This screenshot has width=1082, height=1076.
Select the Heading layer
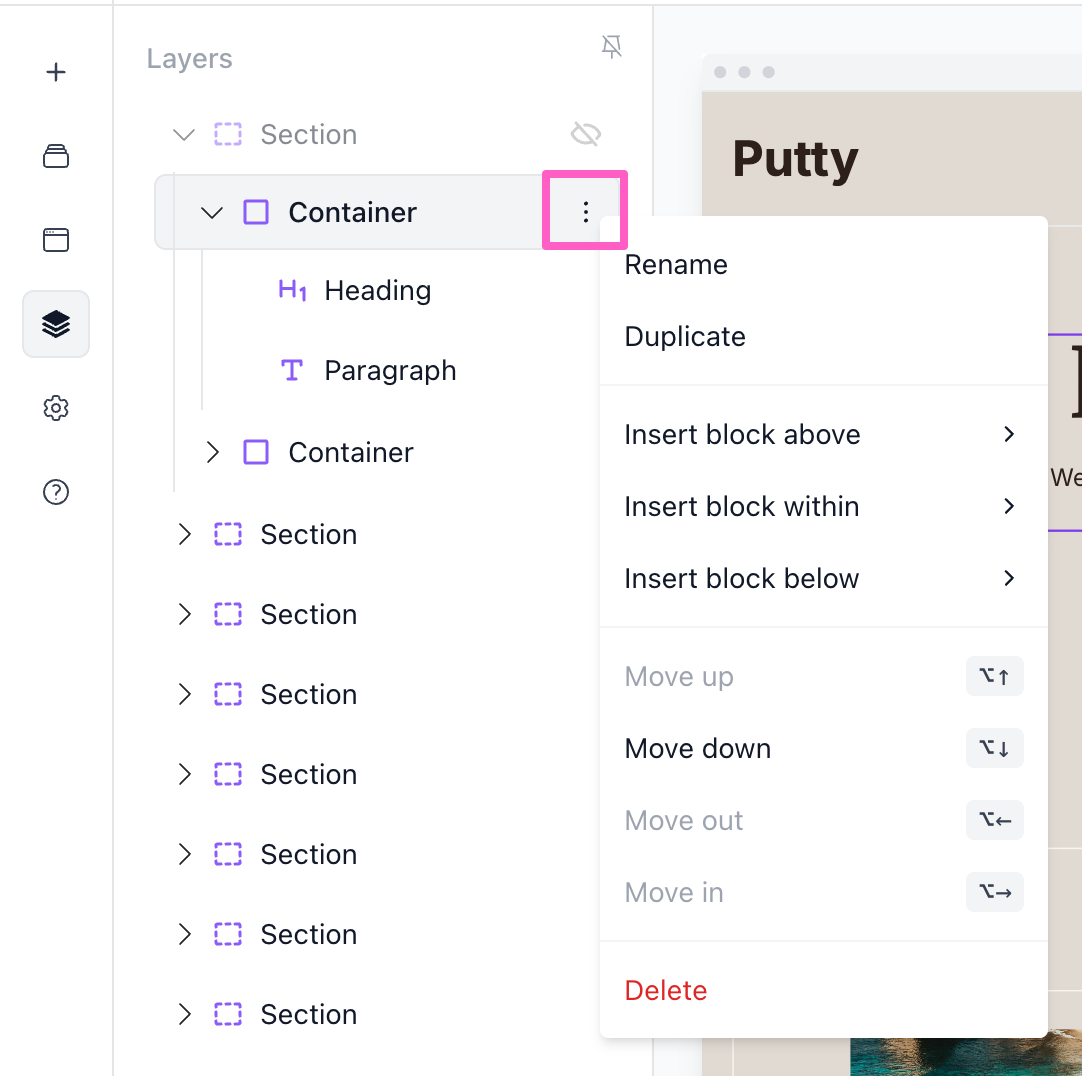[377, 291]
